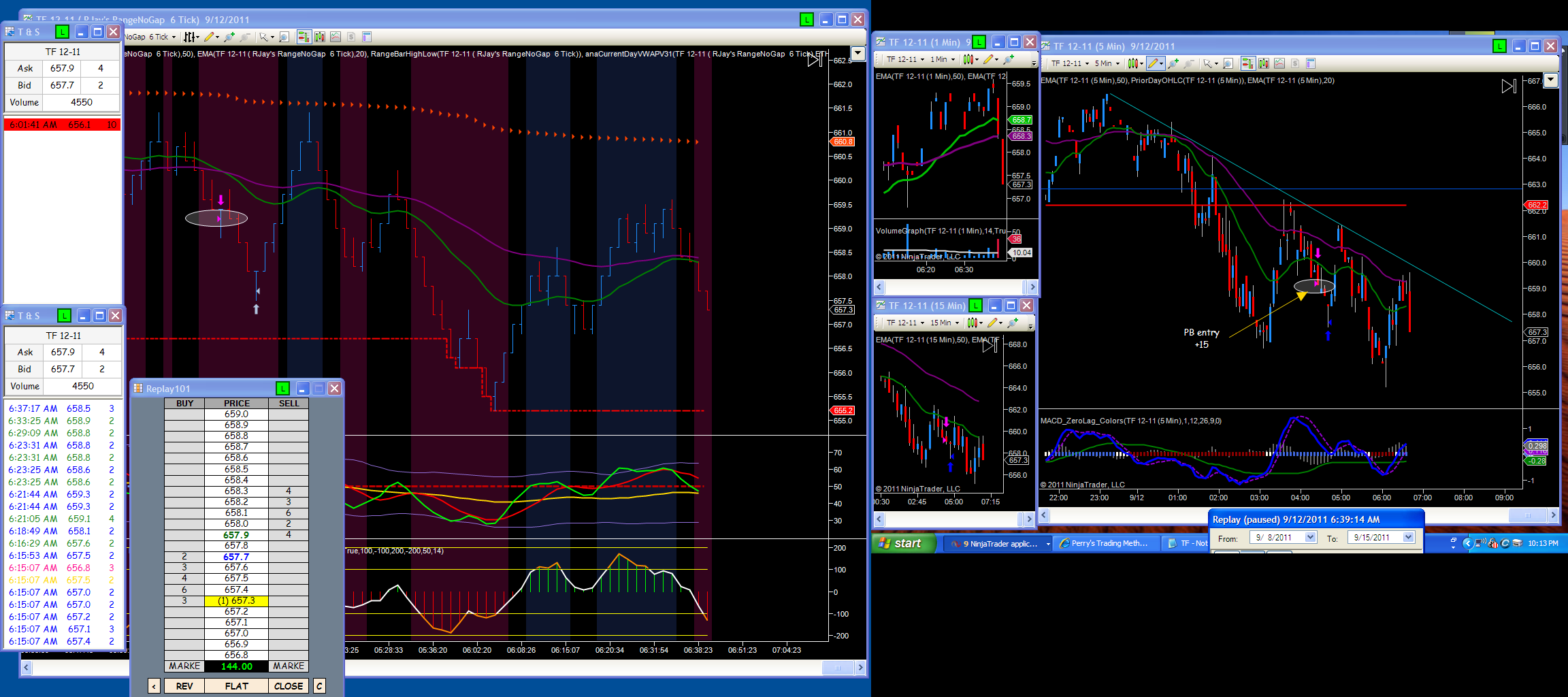Switch to Perry's Trading Method taskbar item

1105,543
